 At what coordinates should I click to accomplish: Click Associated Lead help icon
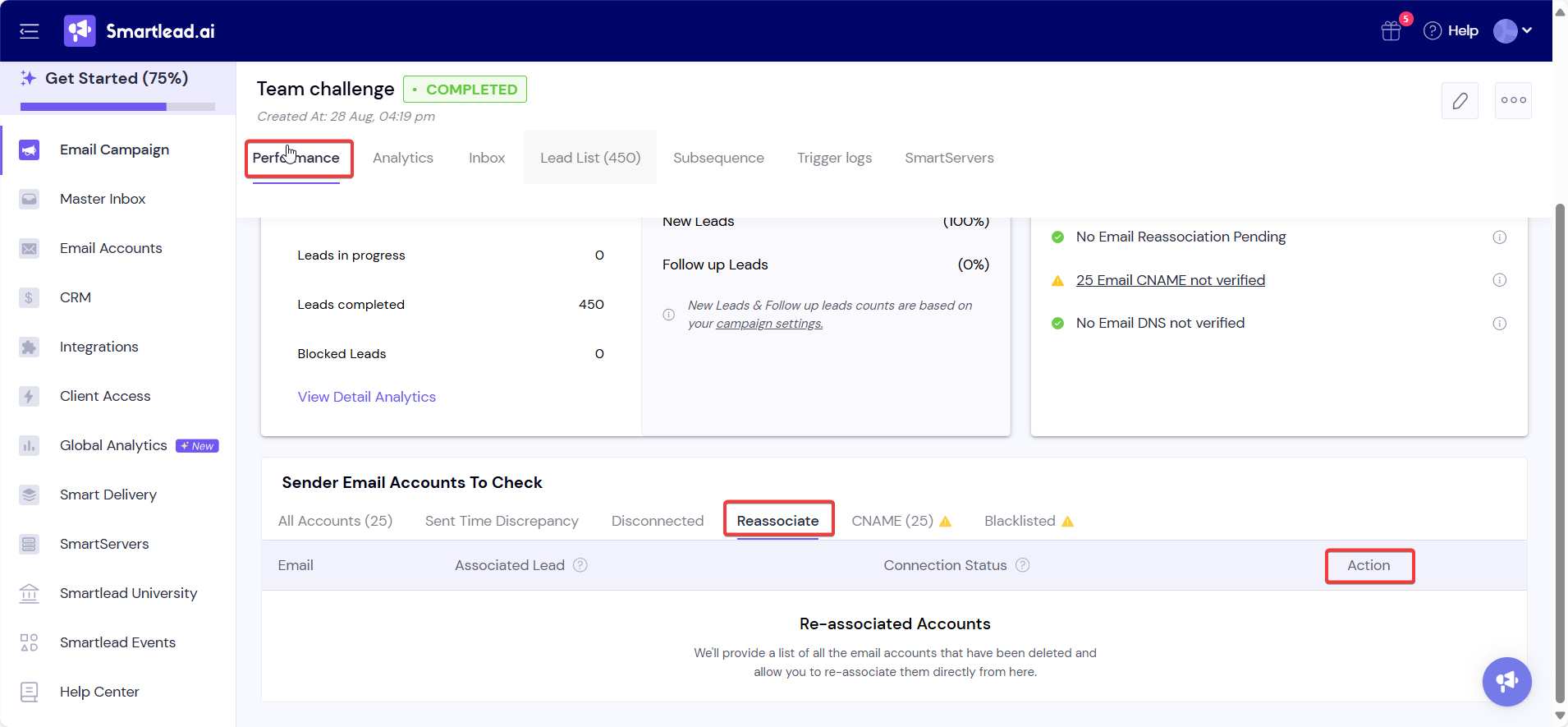click(580, 565)
